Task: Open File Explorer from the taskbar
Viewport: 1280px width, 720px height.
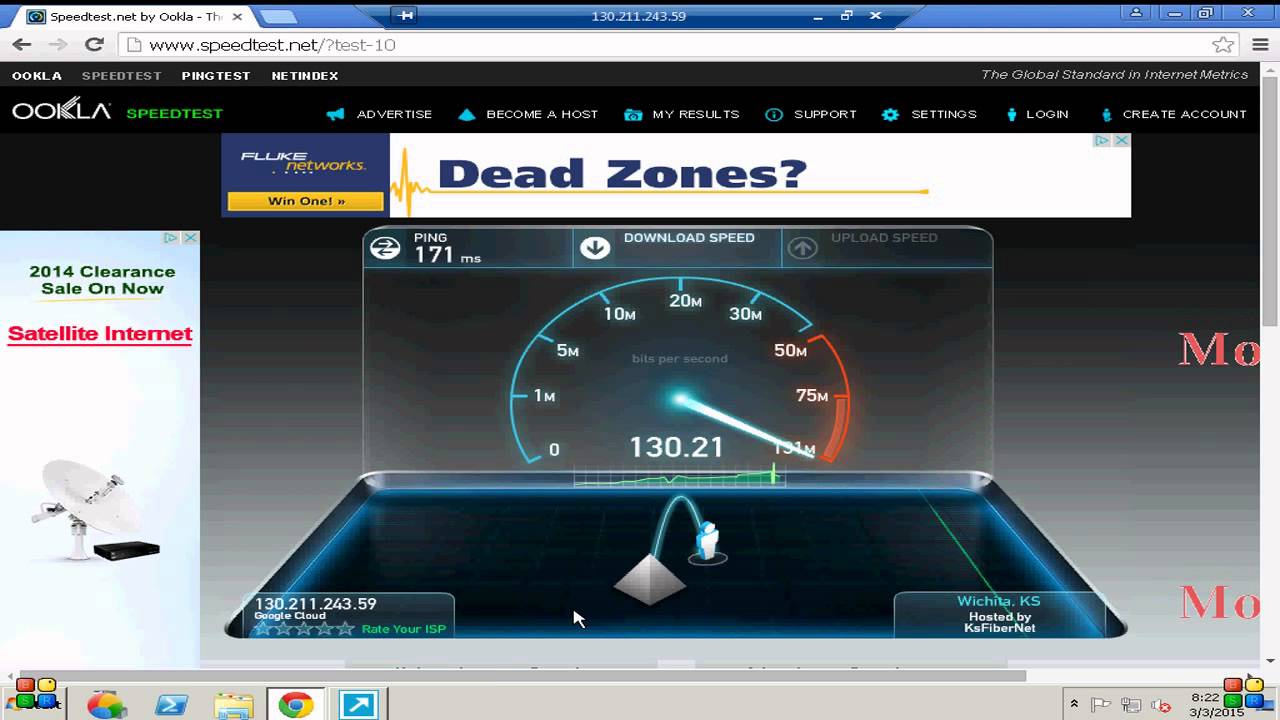Action: 234,705
